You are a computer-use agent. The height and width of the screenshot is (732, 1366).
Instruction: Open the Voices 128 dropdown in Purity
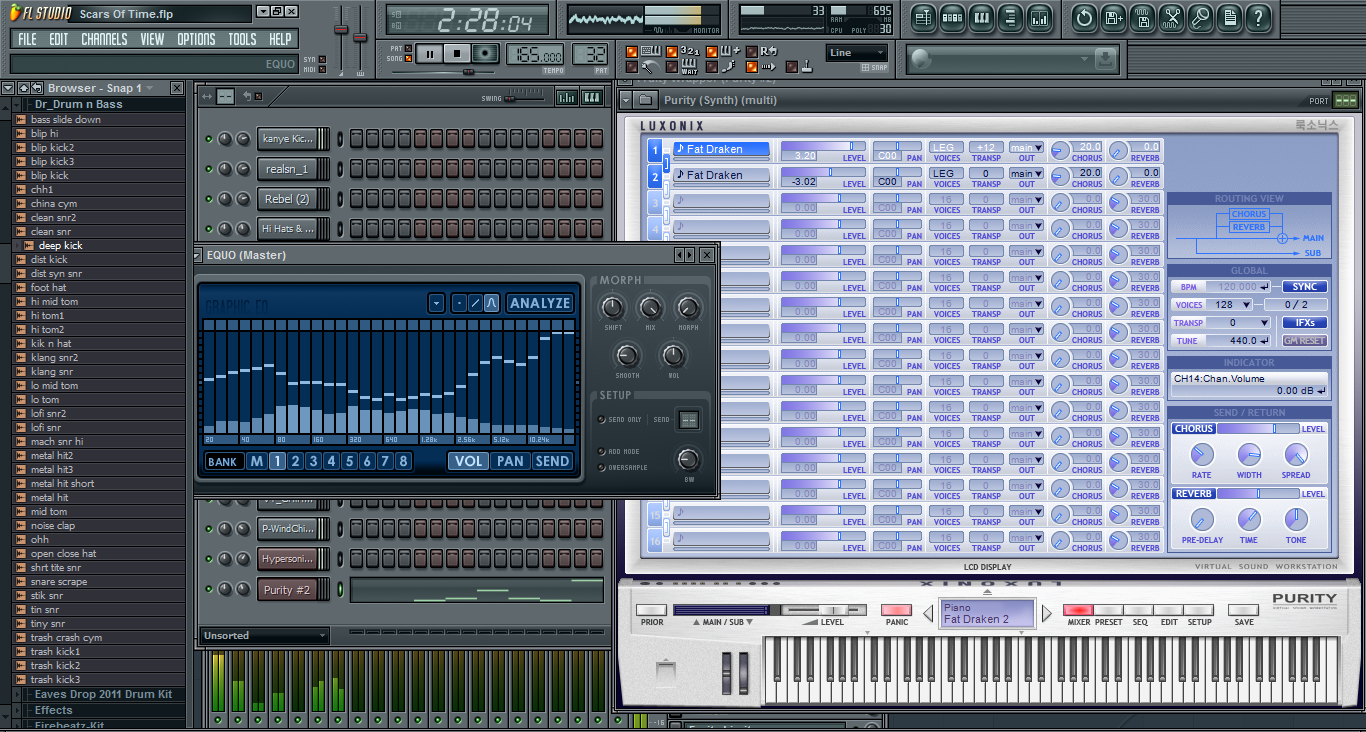click(x=1231, y=305)
